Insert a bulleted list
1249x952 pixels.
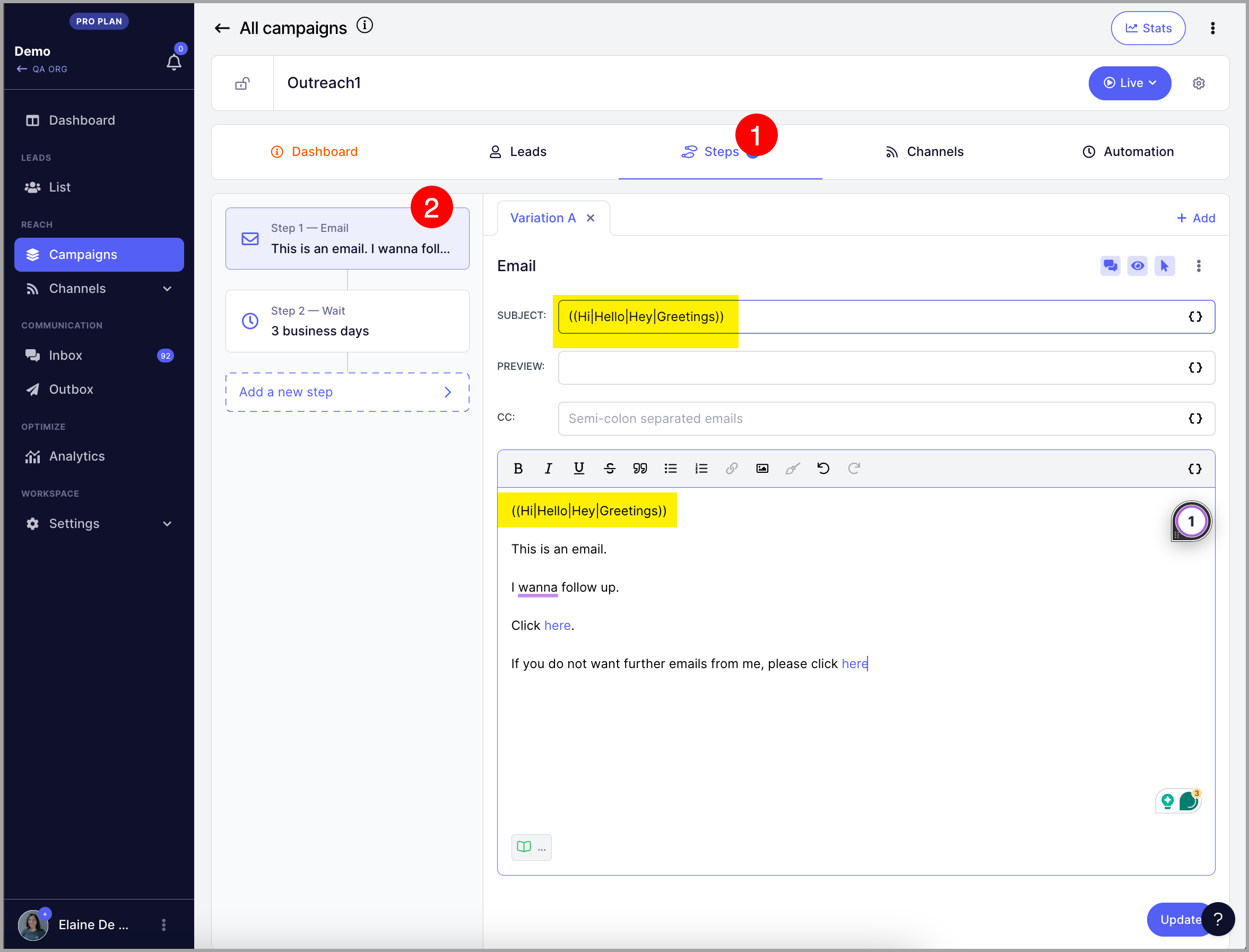tap(671, 469)
